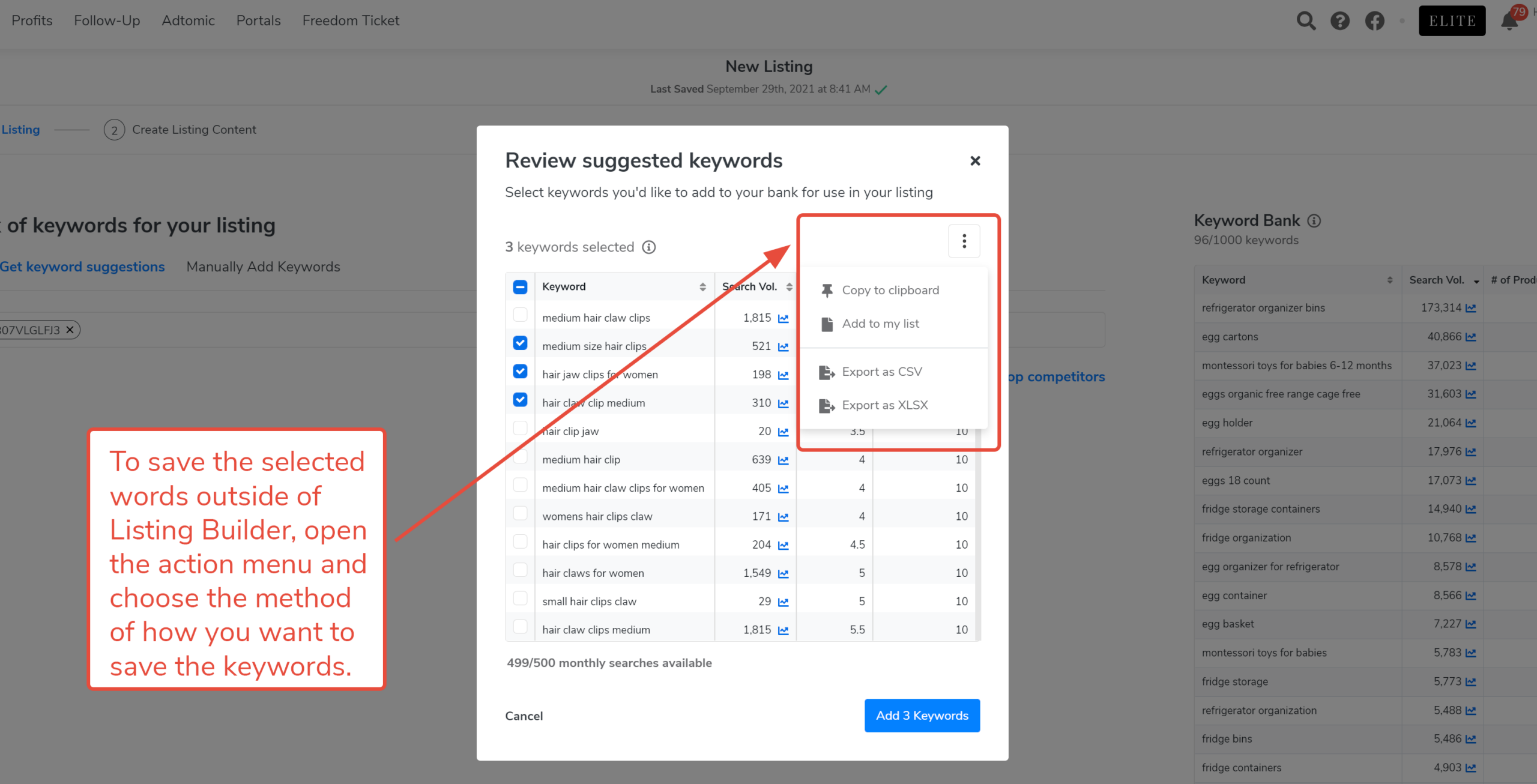Screen dimensions: 1537x784
Task: Sort dialog table by Search Vol.
Action: pos(789,287)
